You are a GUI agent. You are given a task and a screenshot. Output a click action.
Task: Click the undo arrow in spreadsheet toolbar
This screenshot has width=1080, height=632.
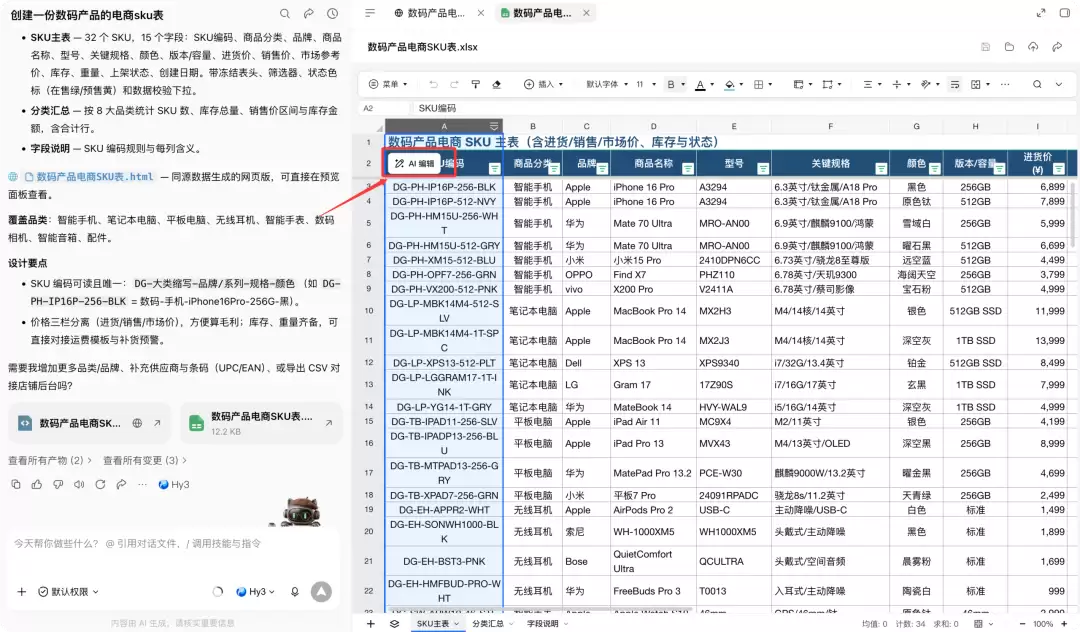coord(433,84)
